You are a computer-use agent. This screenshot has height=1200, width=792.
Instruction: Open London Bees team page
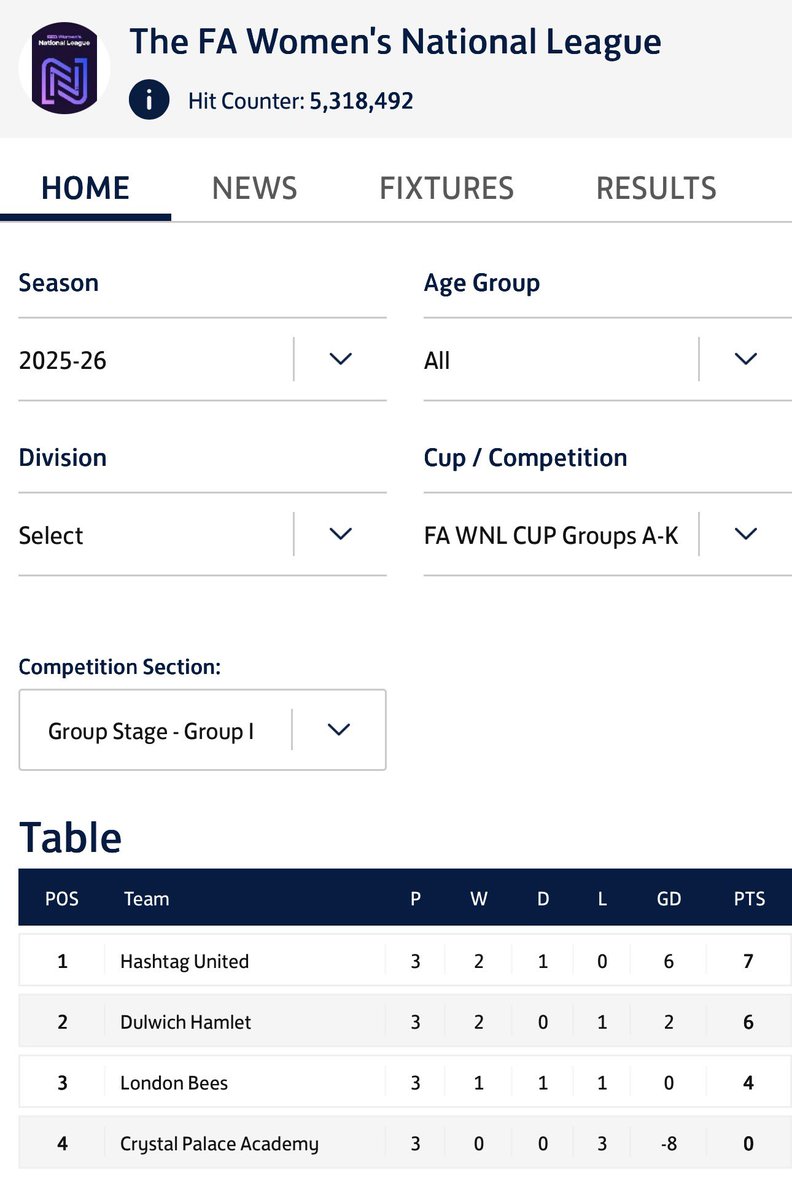point(174,1083)
